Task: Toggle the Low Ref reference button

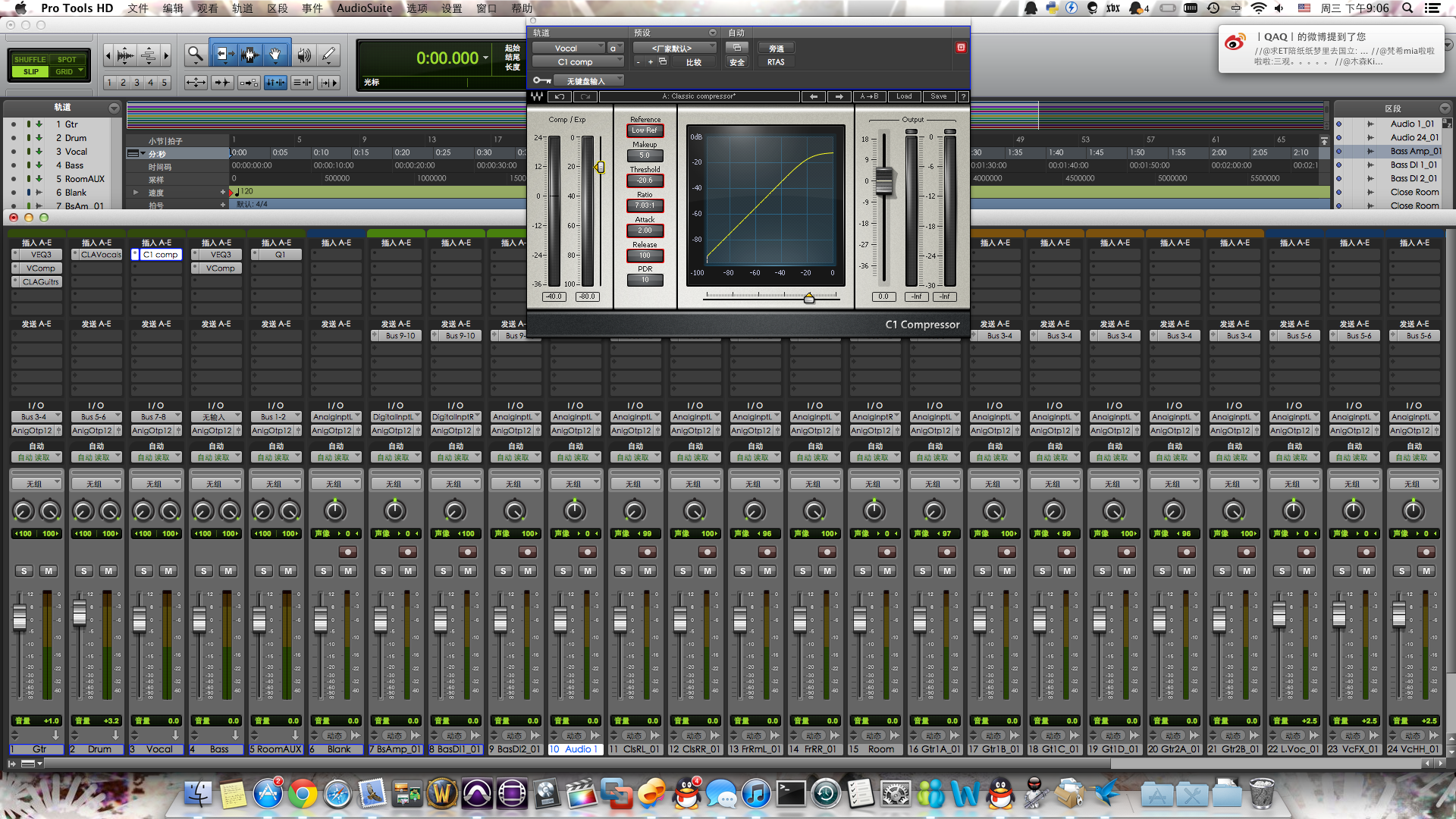Action: pyautogui.click(x=645, y=130)
